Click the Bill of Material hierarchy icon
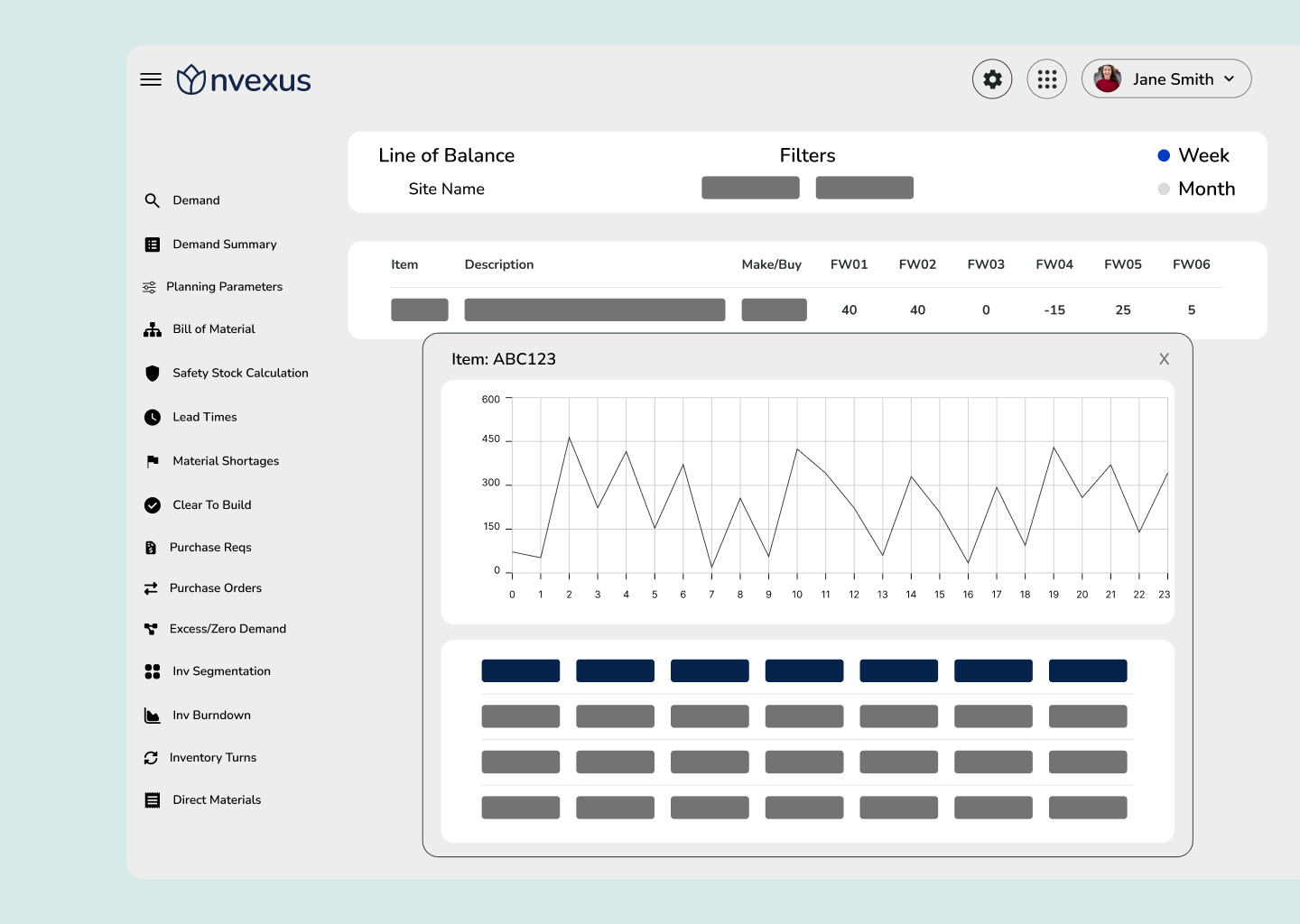 click(x=153, y=329)
